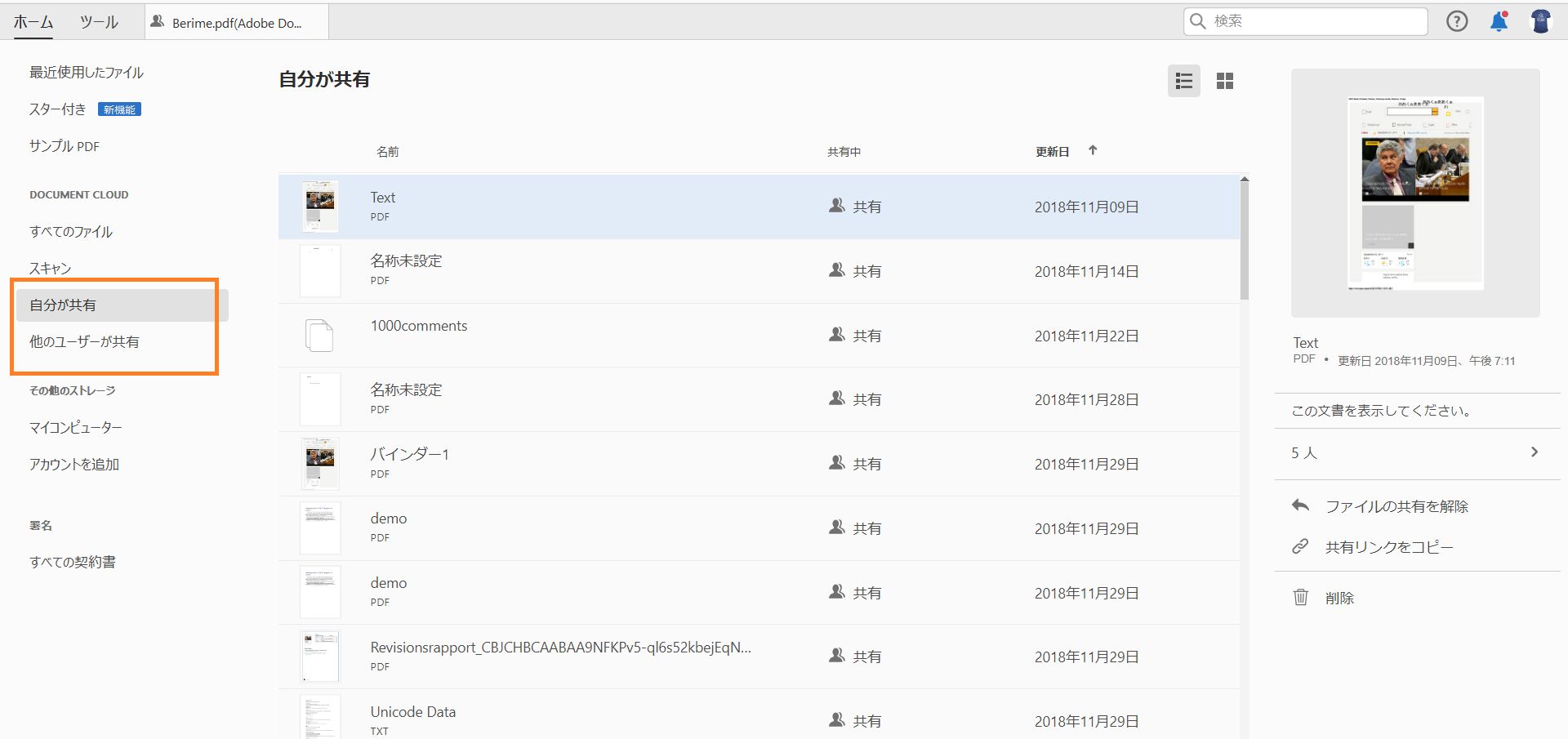Select the Unicode Data file name
This screenshot has height=739, width=1568.
click(x=413, y=712)
